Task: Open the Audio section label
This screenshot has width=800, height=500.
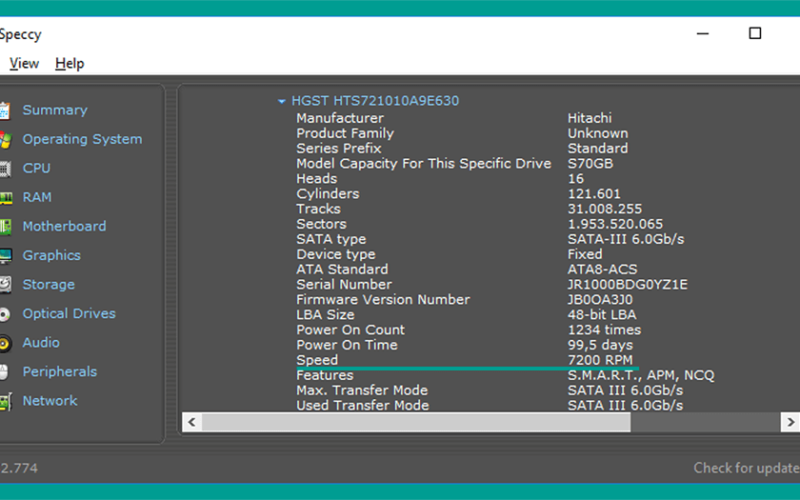Action: point(41,343)
